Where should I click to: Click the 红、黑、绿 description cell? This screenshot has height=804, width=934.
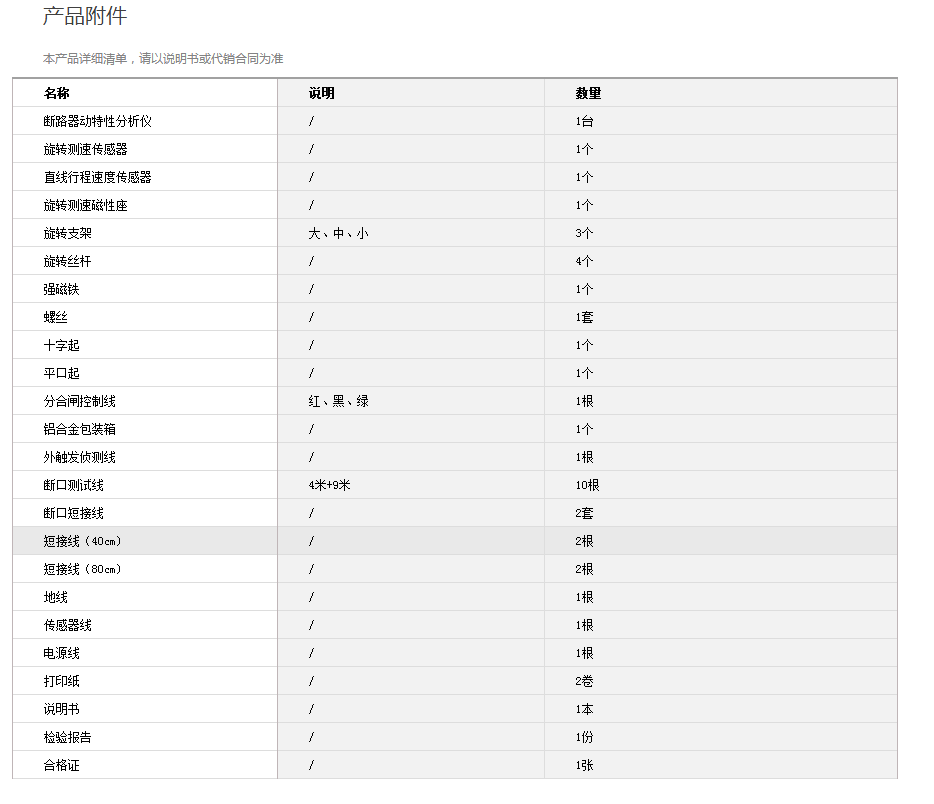[338, 401]
